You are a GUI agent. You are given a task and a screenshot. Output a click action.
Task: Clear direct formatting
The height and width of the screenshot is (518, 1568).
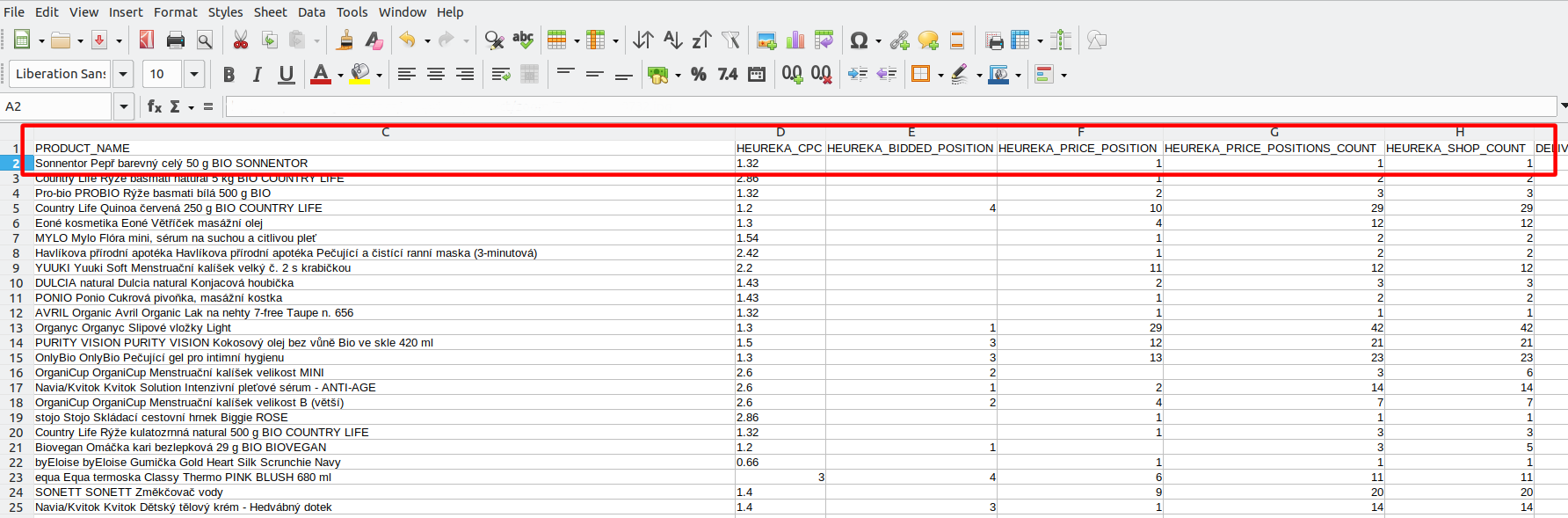point(374,40)
